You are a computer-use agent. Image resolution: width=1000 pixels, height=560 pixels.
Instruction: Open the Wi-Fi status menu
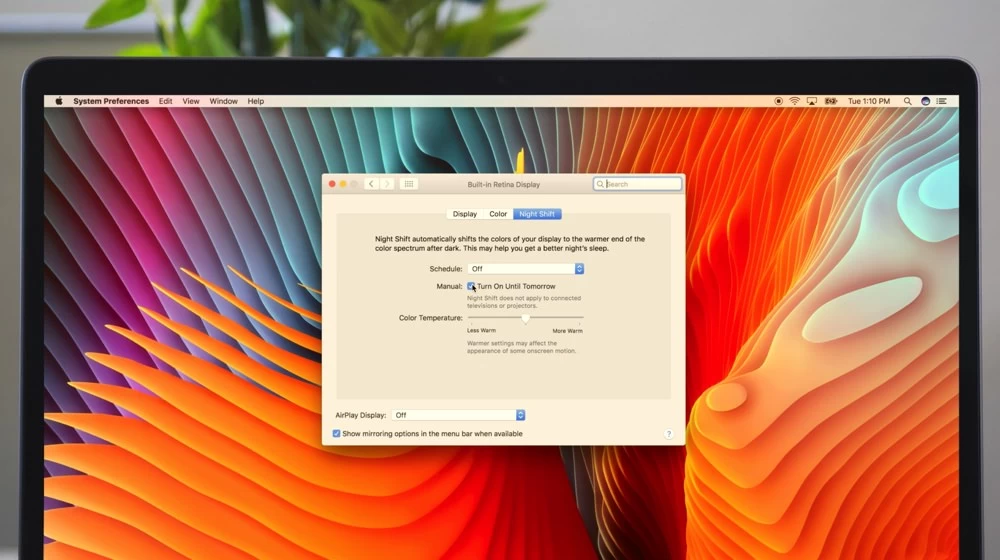coord(794,101)
